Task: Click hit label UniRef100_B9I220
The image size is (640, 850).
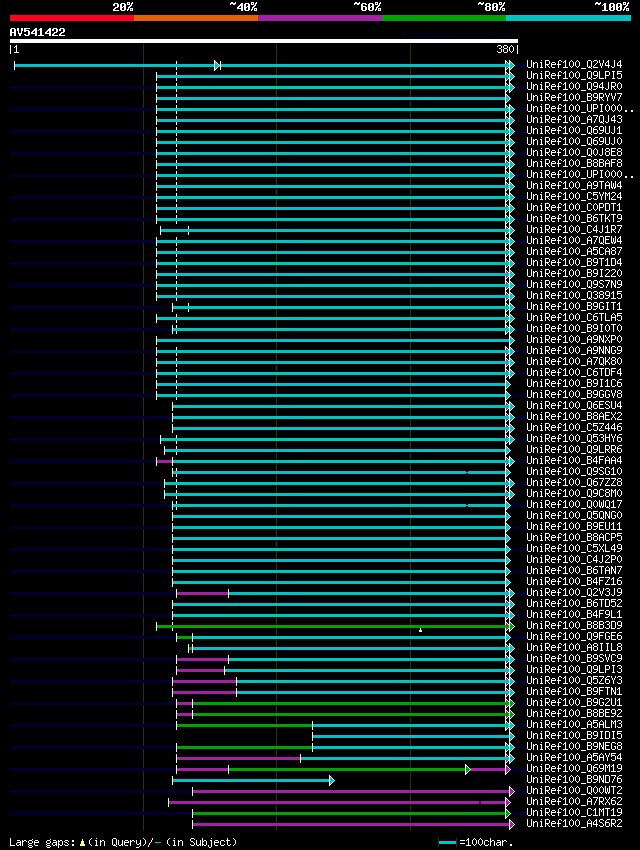Action: [574, 273]
